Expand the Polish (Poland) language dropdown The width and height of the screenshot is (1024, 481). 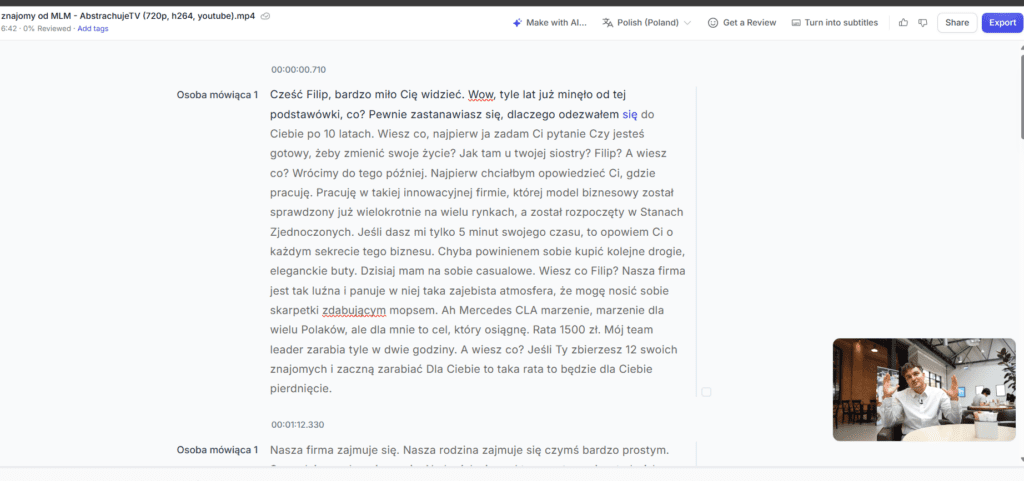(687, 22)
